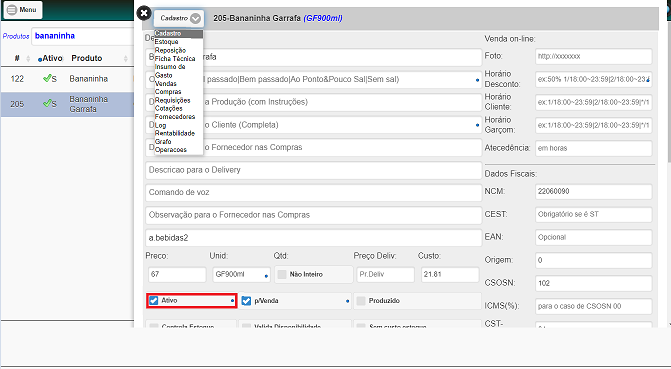Click the Pr.Deliv price field
Screen dimensions: 671x369
tap(386, 274)
